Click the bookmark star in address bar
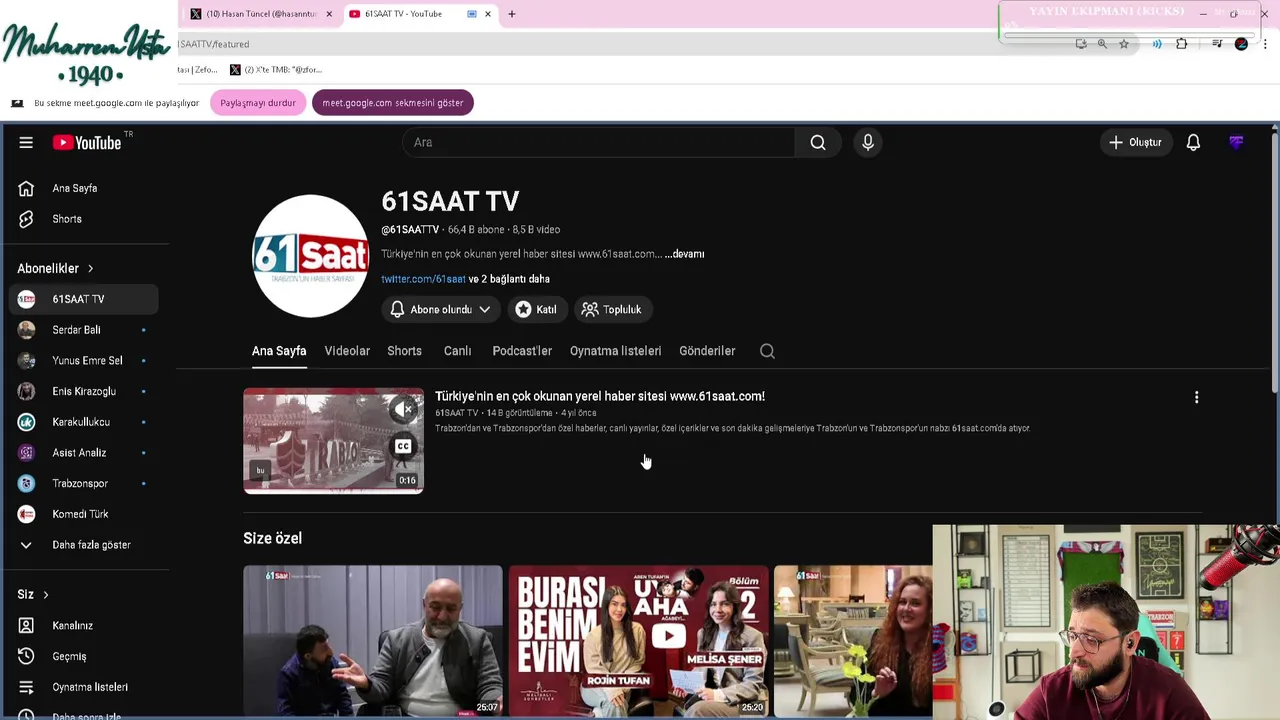The height and width of the screenshot is (720, 1280). point(1124,44)
